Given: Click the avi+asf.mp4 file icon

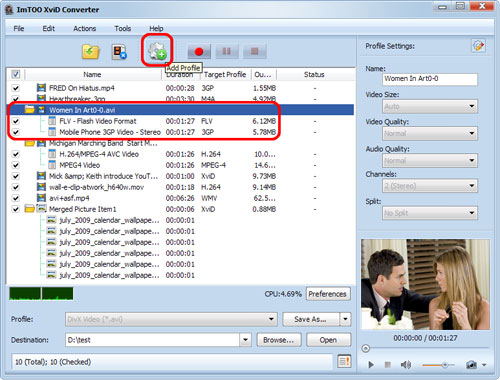Looking at the screenshot, I should [41, 198].
